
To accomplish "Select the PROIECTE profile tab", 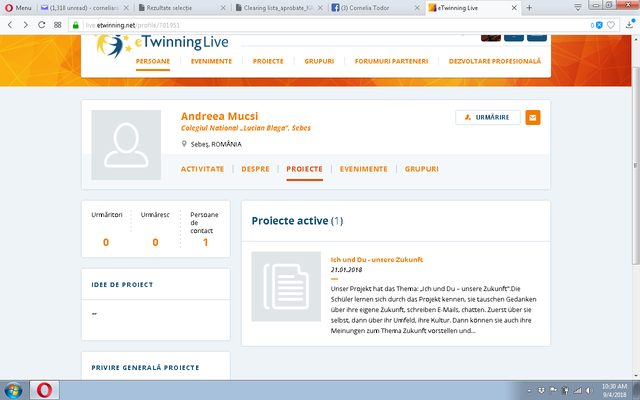I will [304, 169].
